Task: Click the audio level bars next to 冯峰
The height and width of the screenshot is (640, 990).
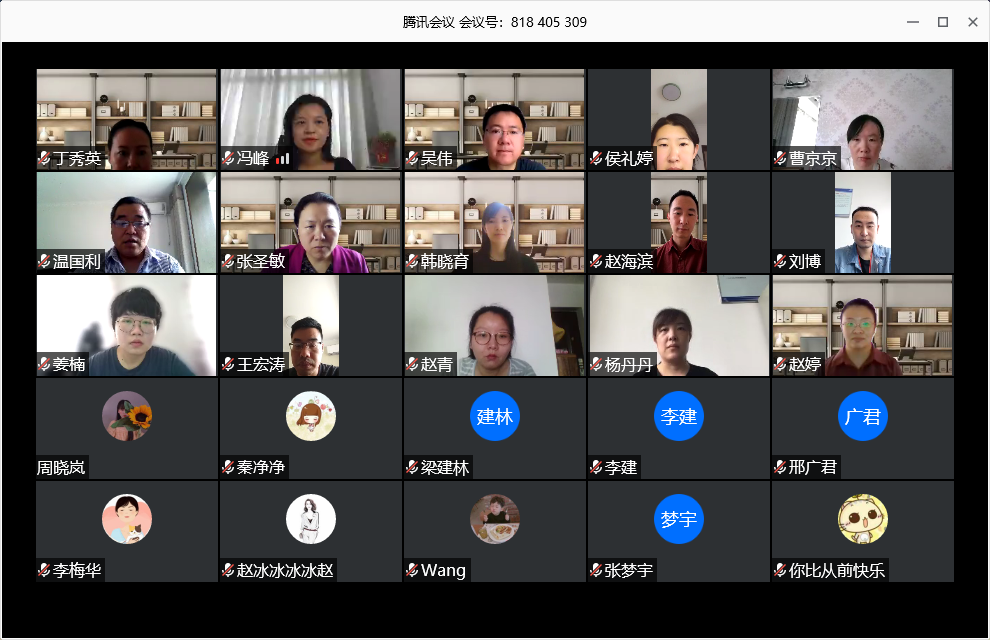Action: tap(282, 158)
